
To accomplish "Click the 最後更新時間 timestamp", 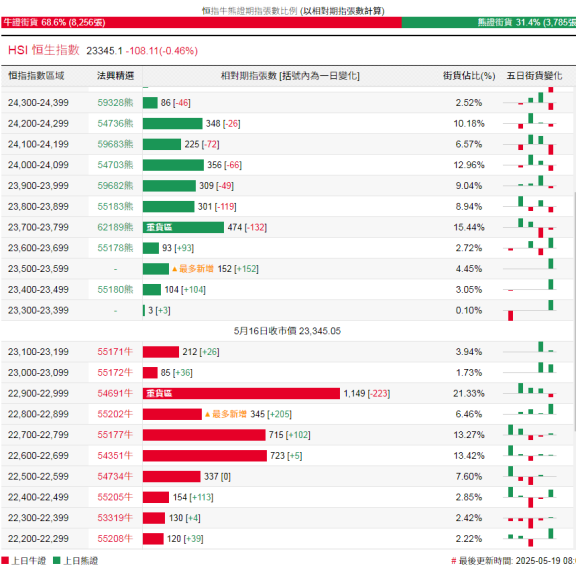I will (514, 561).
